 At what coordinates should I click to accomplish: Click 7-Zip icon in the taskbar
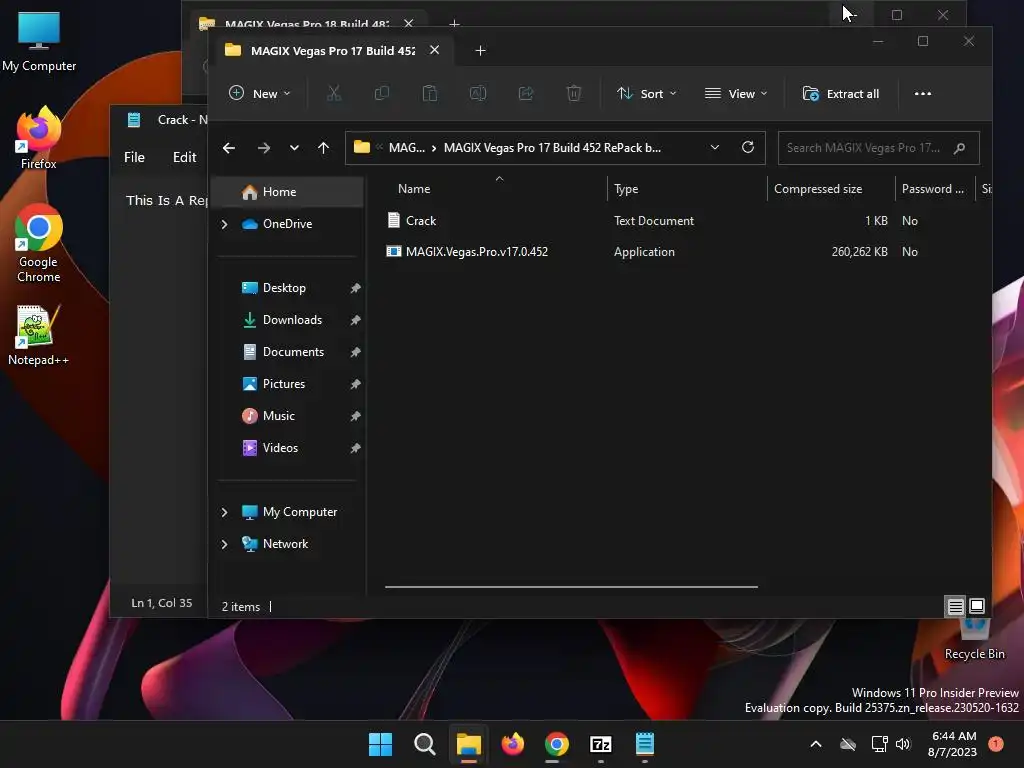[x=600, y=744]
